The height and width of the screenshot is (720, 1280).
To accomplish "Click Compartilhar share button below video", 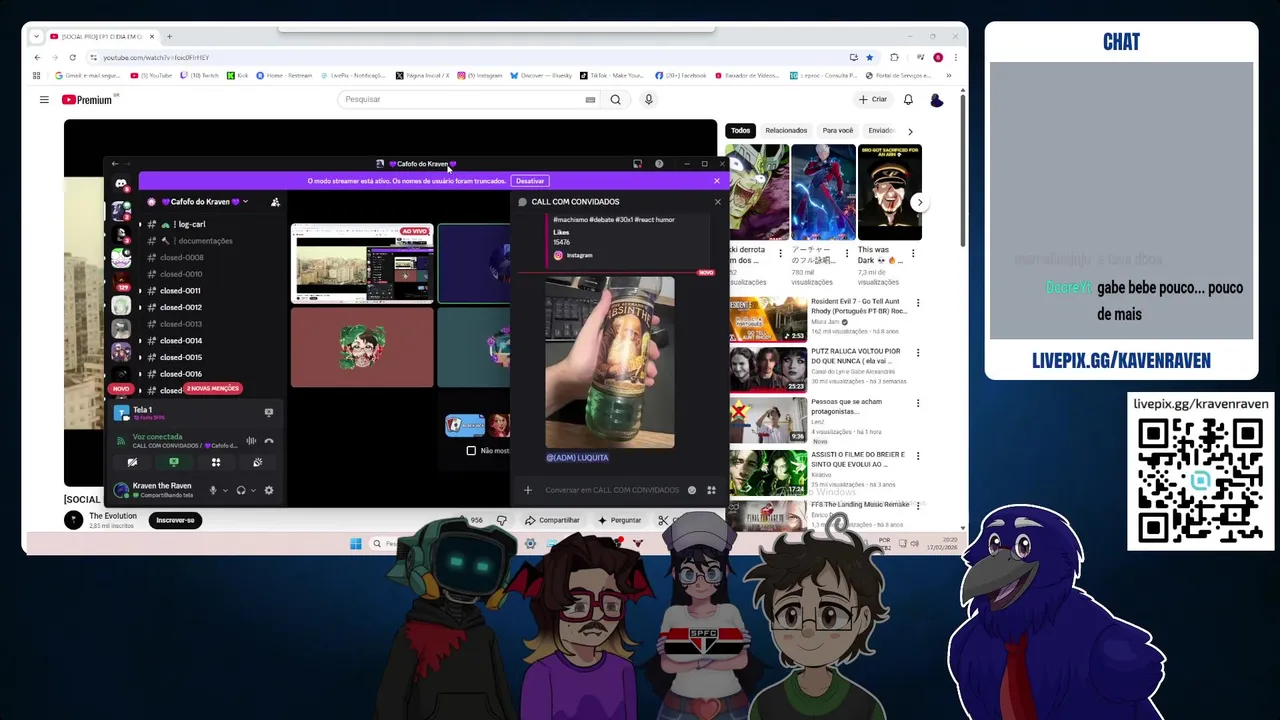I will click(552, 520).
